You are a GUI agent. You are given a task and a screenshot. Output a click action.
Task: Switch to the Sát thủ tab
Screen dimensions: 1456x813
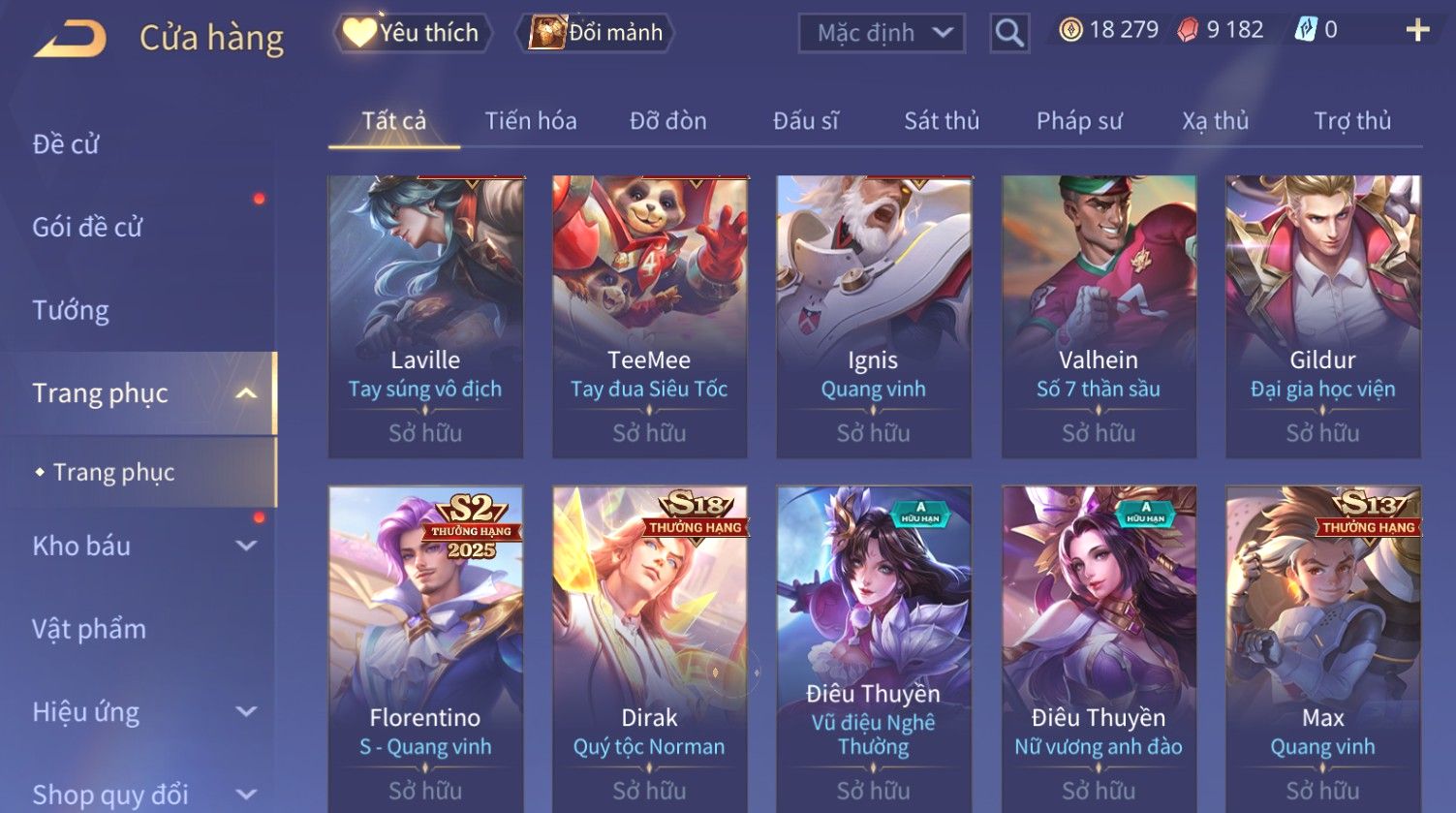click(942, 121)
